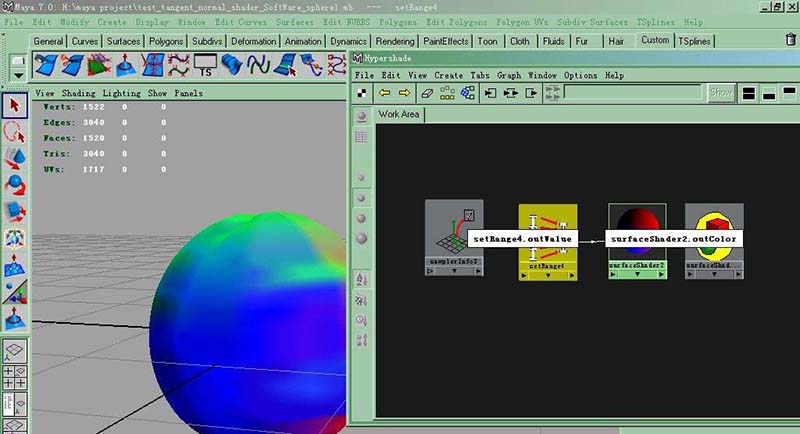Viewport: 800px width, 434px height.
Task: Click the red-and-green curves shelf icon
Action: coord(179,66)
